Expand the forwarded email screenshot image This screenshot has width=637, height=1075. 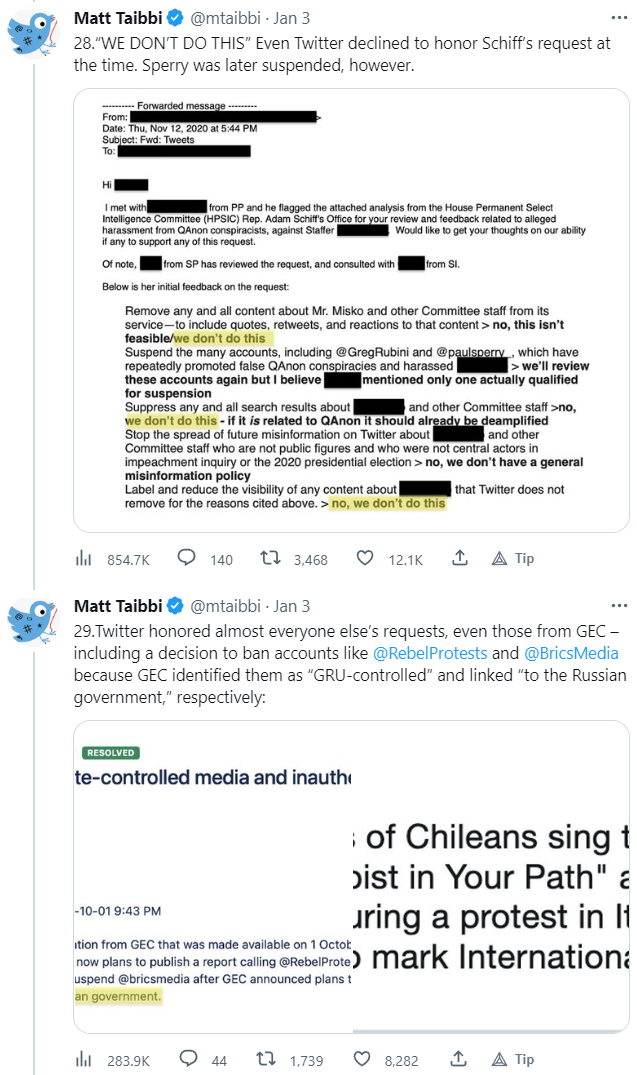click(x=350, y=309)
